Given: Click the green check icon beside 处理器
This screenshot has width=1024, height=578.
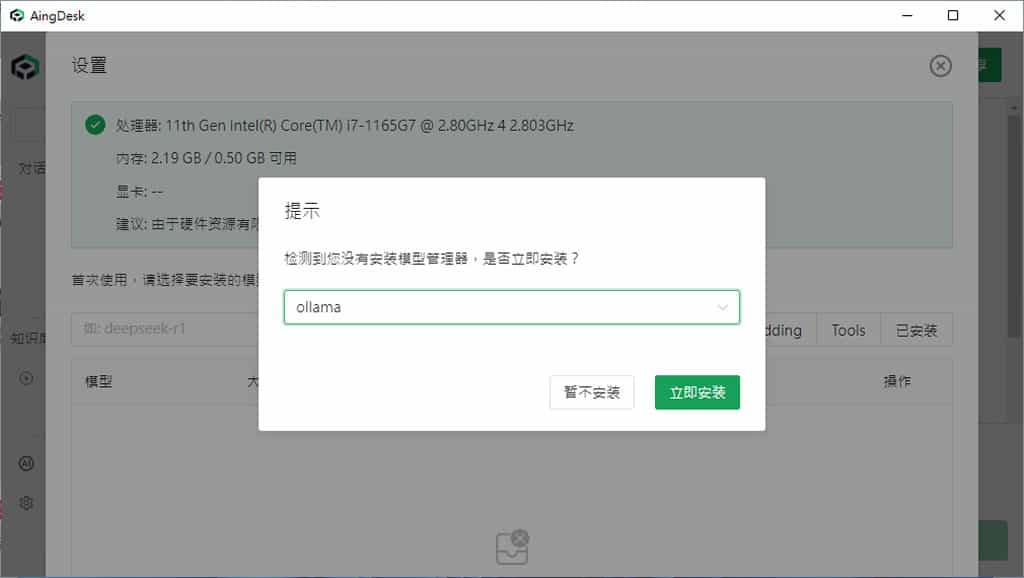Looking at the screenshot, I should 95,125.
